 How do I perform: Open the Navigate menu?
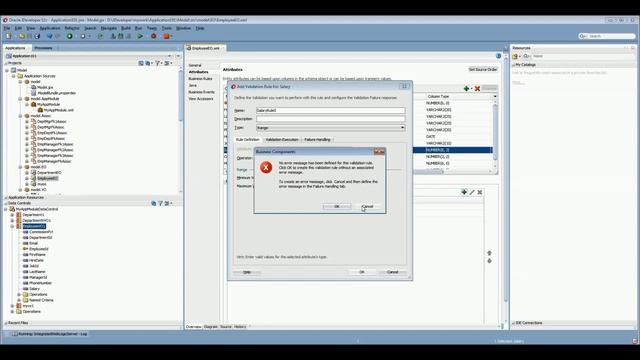pos(109,28)
